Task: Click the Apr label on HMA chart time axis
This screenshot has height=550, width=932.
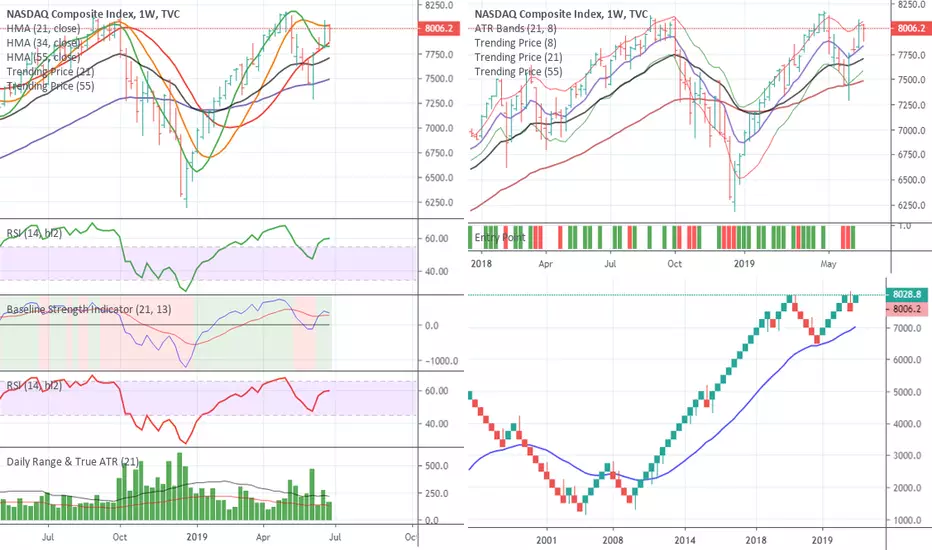Action: (x=263, y=537)
